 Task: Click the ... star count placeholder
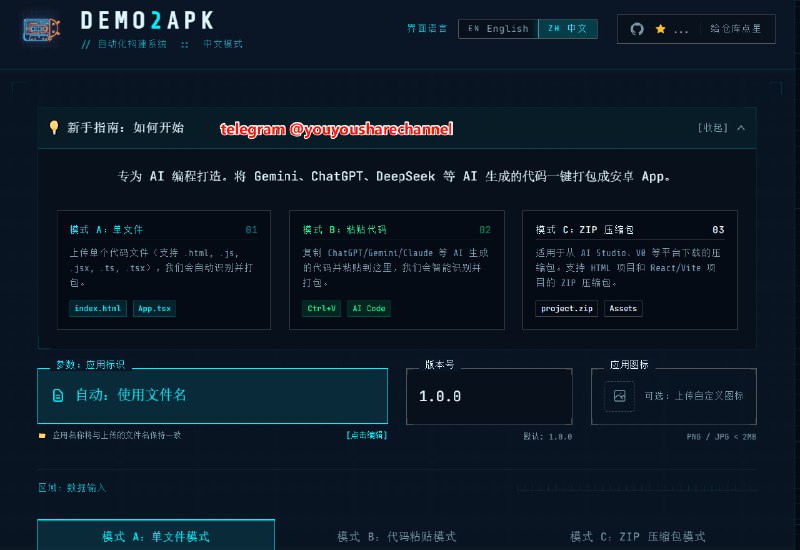pos(681,31)
